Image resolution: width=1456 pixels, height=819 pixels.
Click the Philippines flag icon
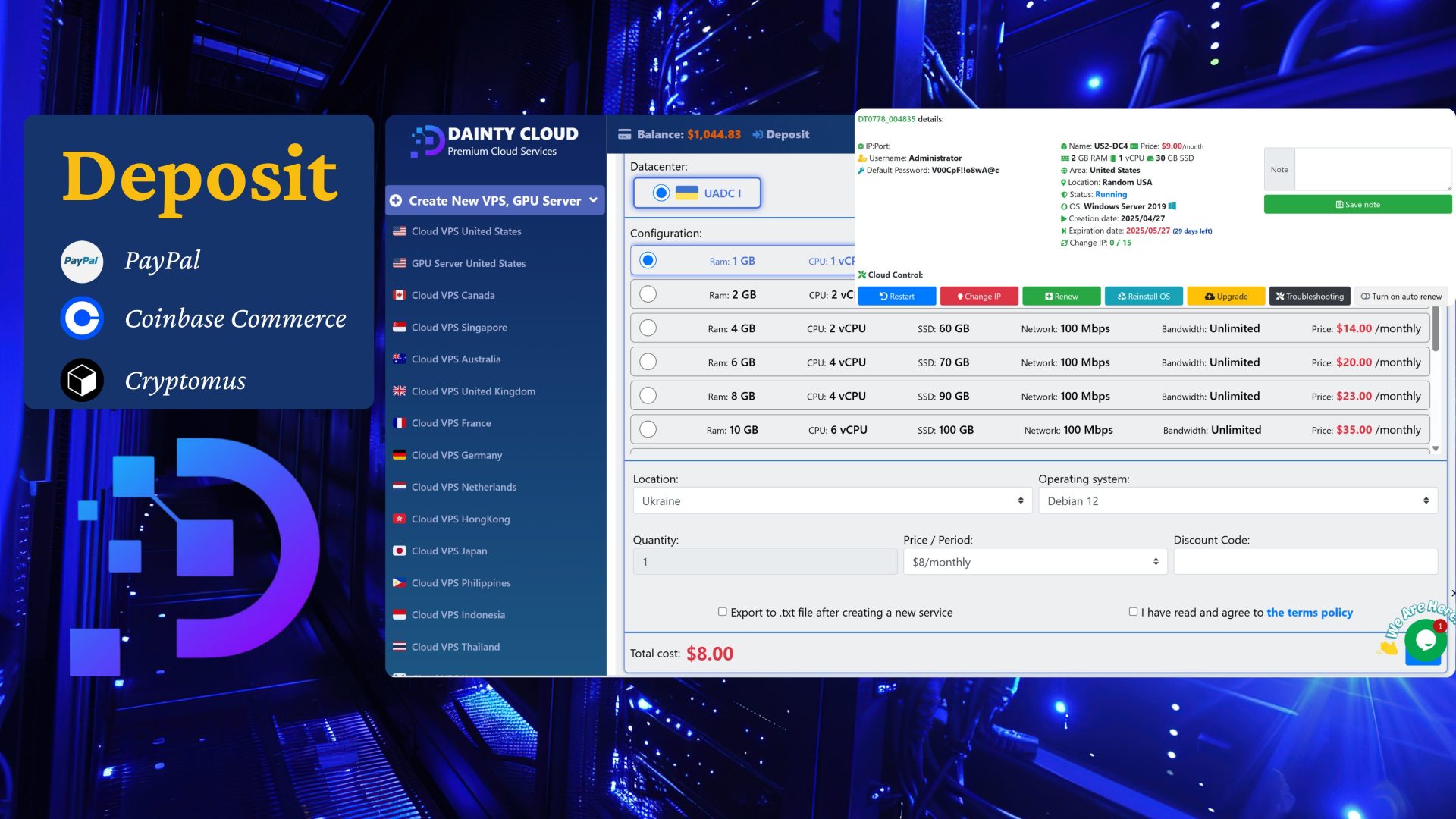(400, 582)
